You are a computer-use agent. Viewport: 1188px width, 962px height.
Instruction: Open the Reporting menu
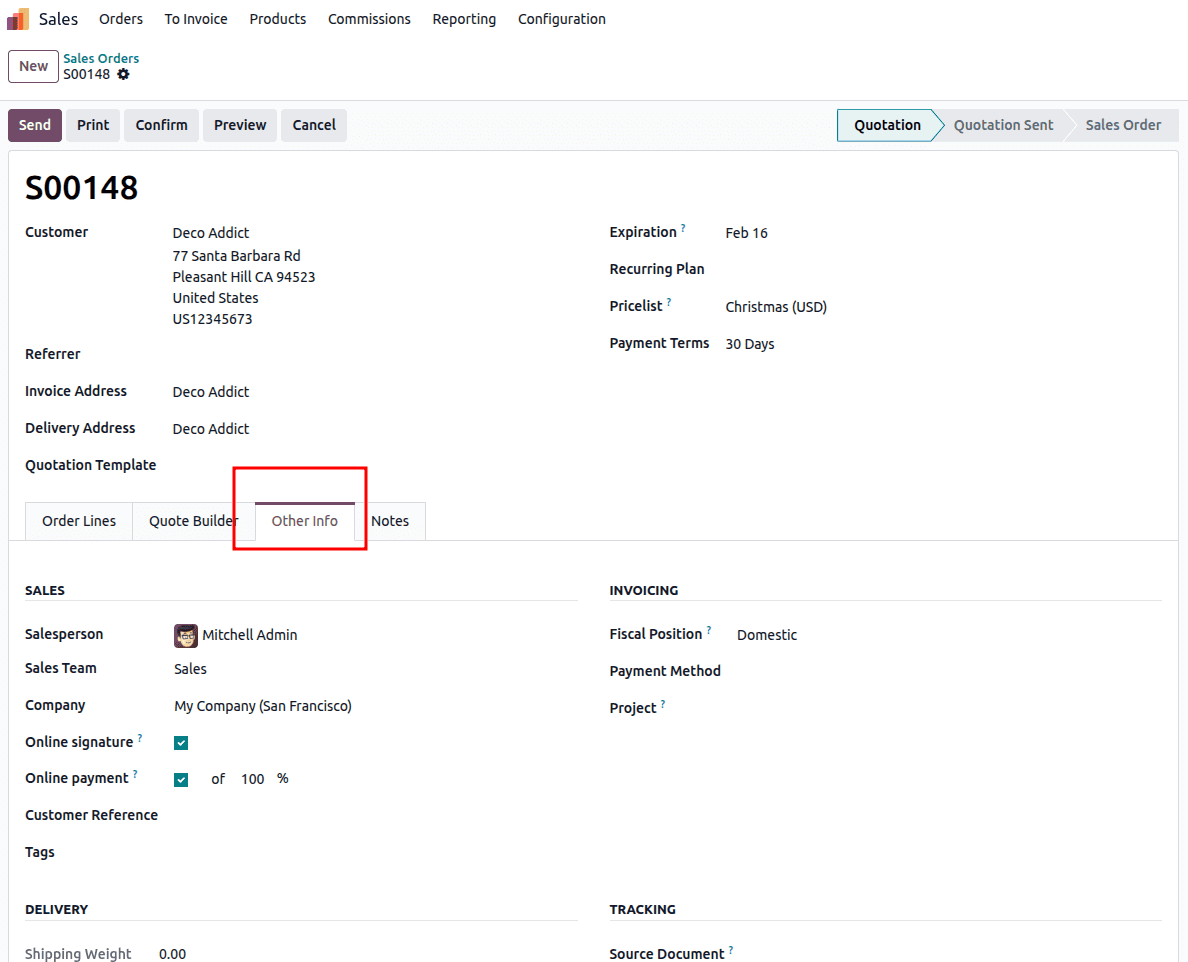point(464,18)
